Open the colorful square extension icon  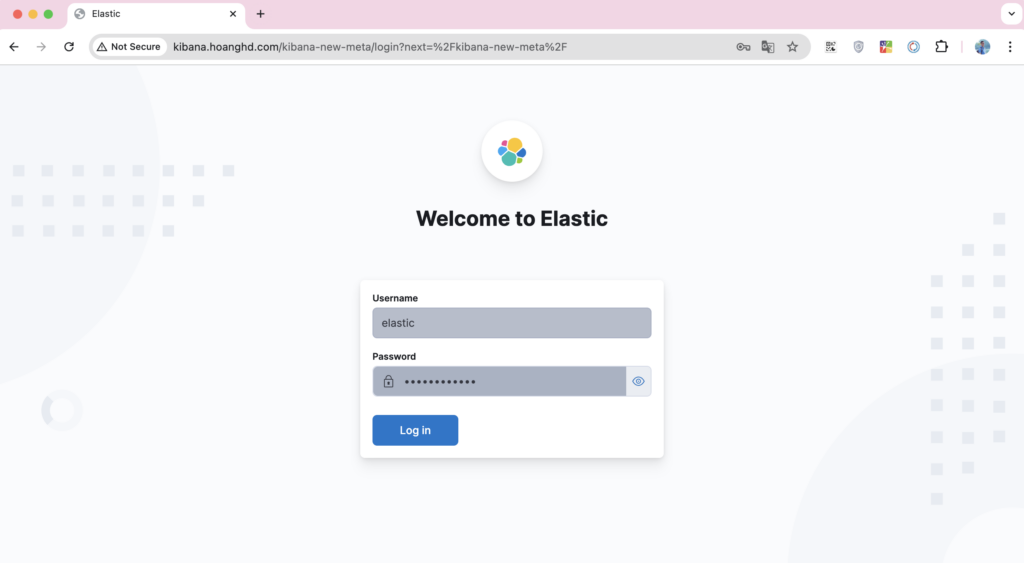(886, 46)
